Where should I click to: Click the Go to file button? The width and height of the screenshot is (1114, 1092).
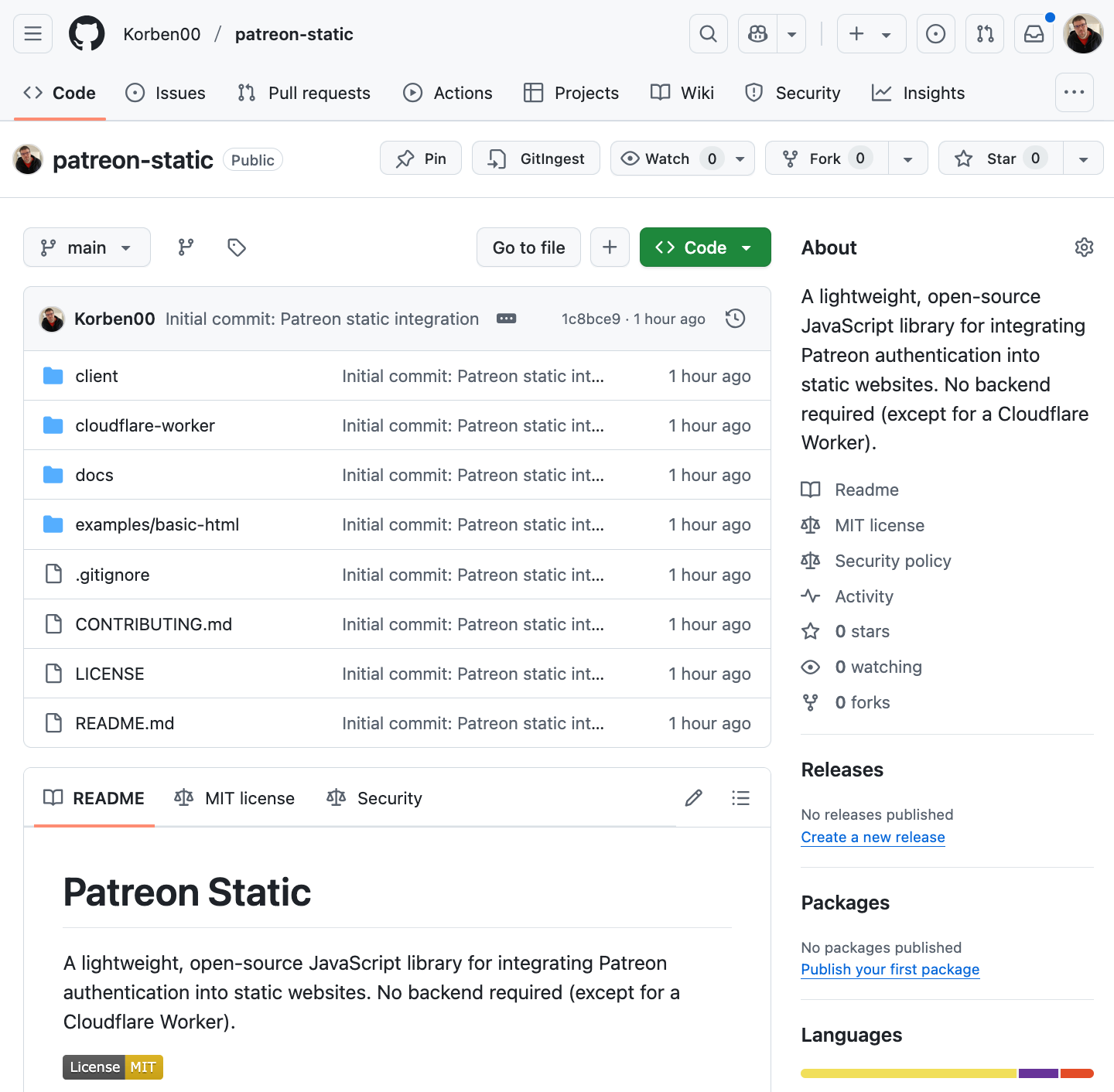click(x=529, y=247)
